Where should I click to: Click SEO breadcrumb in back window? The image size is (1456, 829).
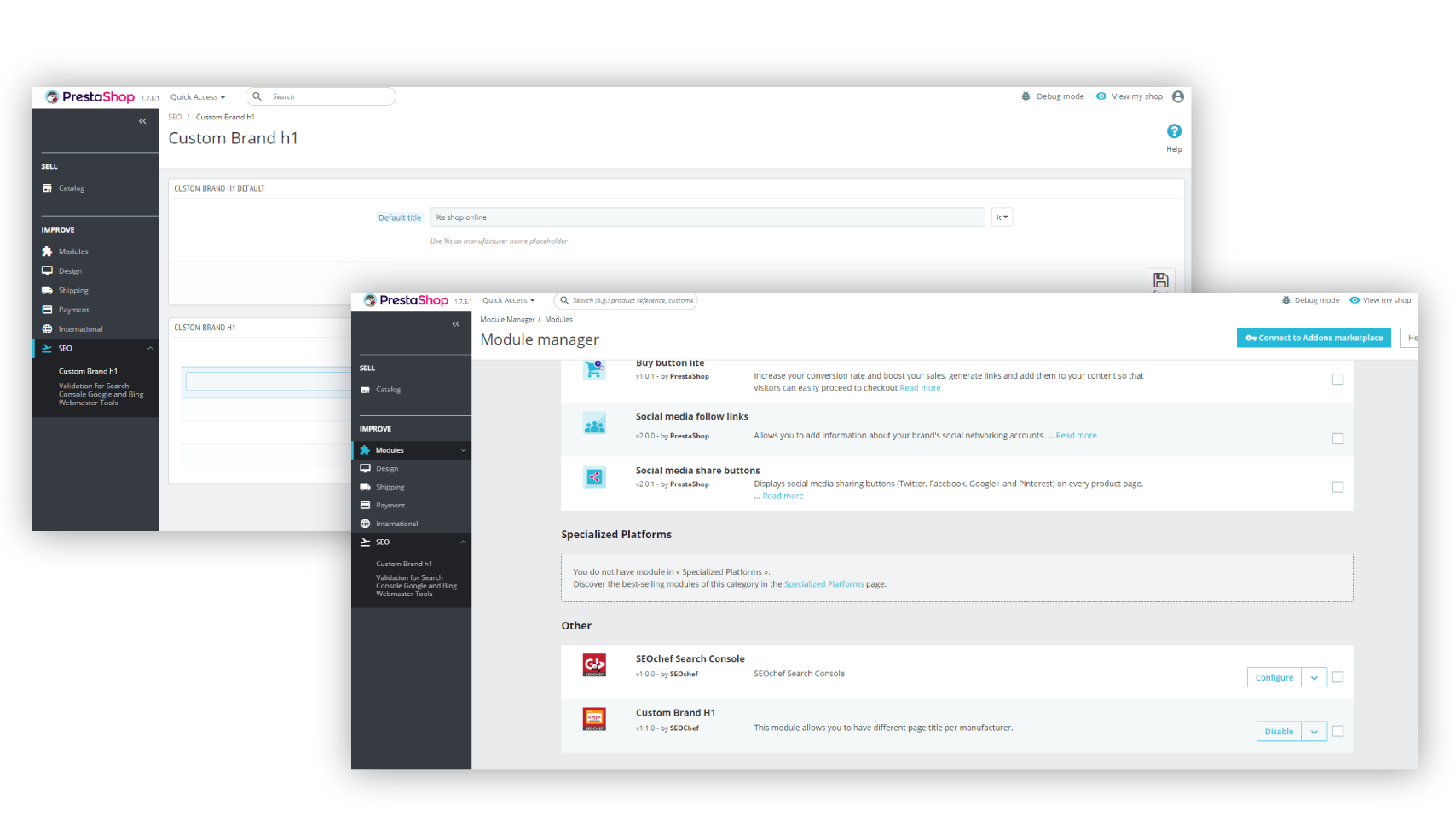[x=175, y=117]
